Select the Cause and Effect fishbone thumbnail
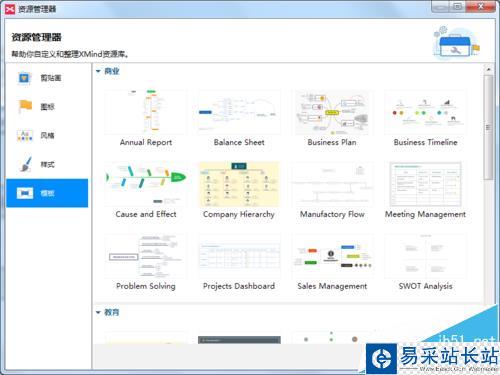Screen dimensions: 500x375 tap(146, 184)
